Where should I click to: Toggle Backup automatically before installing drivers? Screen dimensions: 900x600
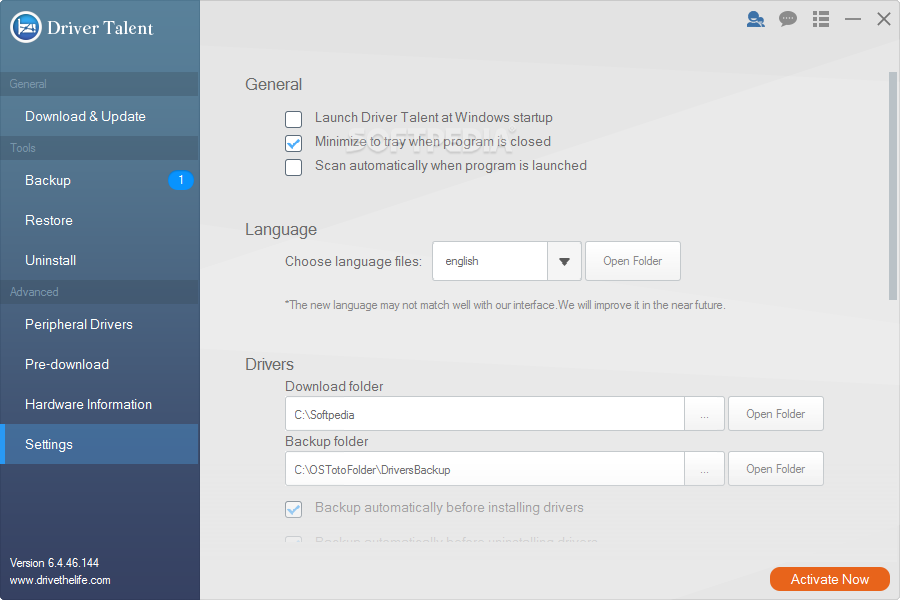tap(293, 509)
